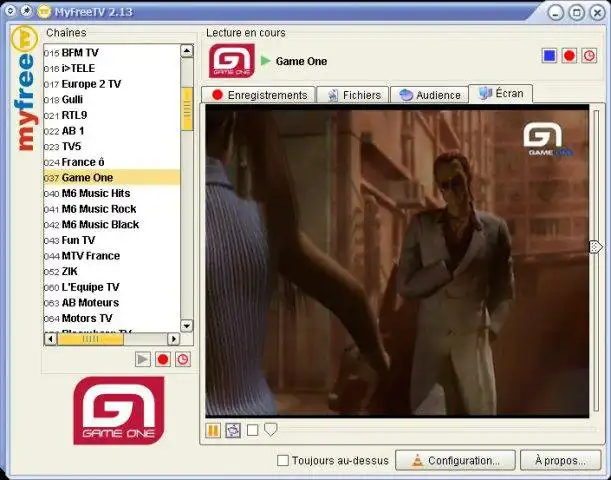Click the channel list horizontal scrollbar thumb
611x480 pixels.
click(x=90, y=339)
